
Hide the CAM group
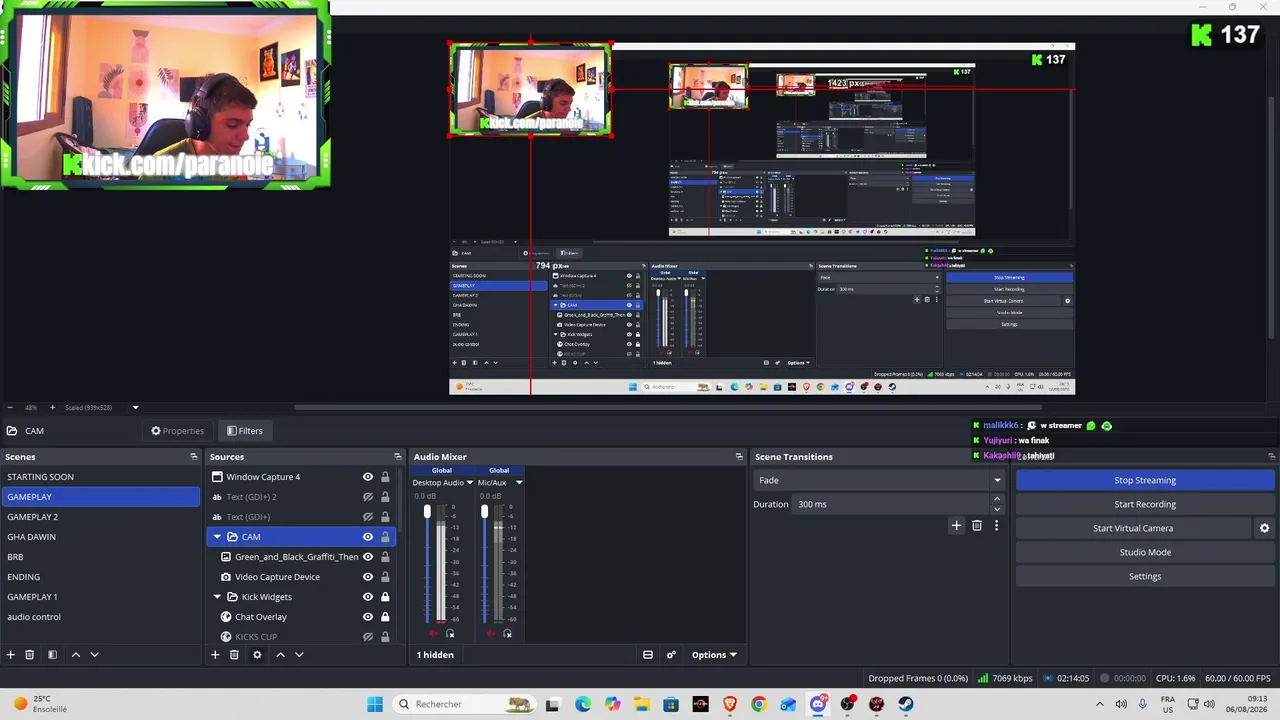click(368, 537)
